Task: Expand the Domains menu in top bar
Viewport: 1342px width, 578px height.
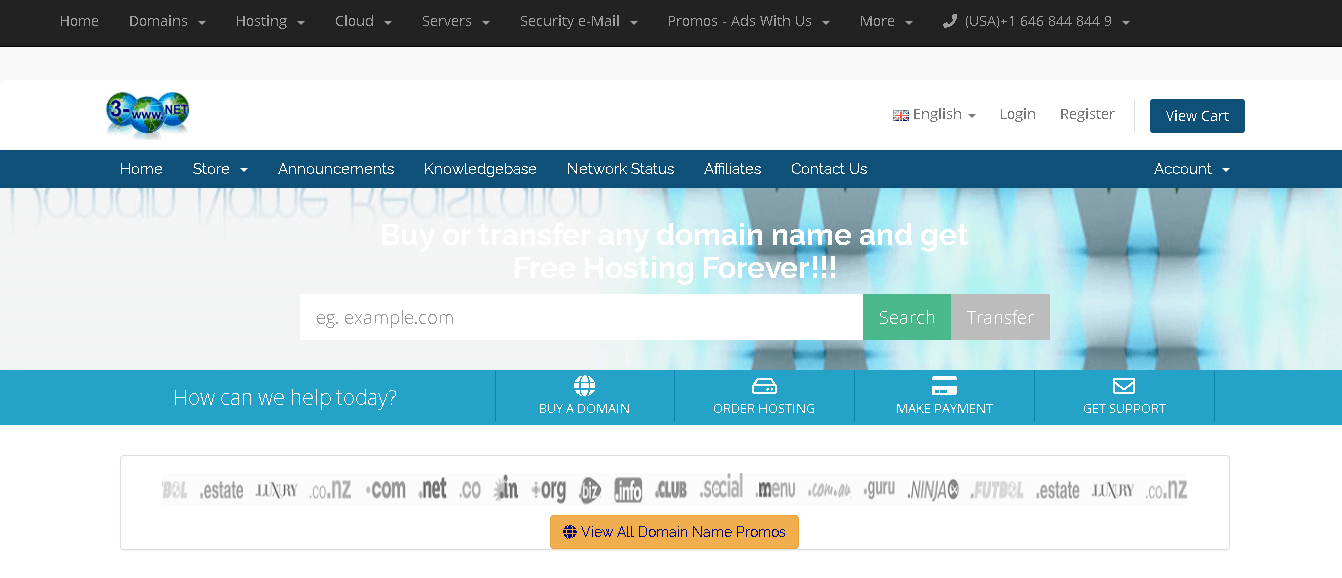Action: point(167,21)
